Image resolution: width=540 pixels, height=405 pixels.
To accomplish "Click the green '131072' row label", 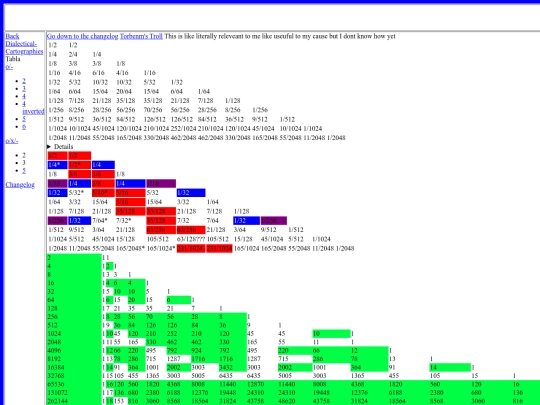I will click(x=74, y=393).
